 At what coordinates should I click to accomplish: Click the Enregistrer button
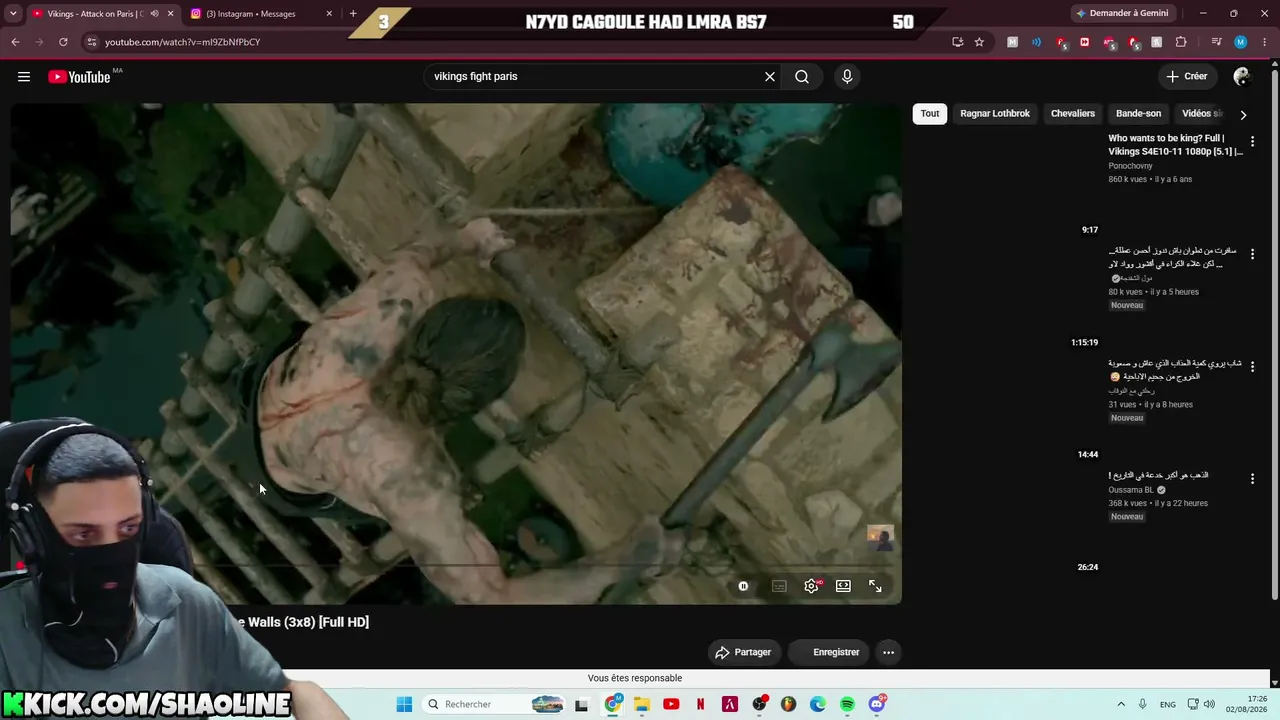(x=829, y=652)
